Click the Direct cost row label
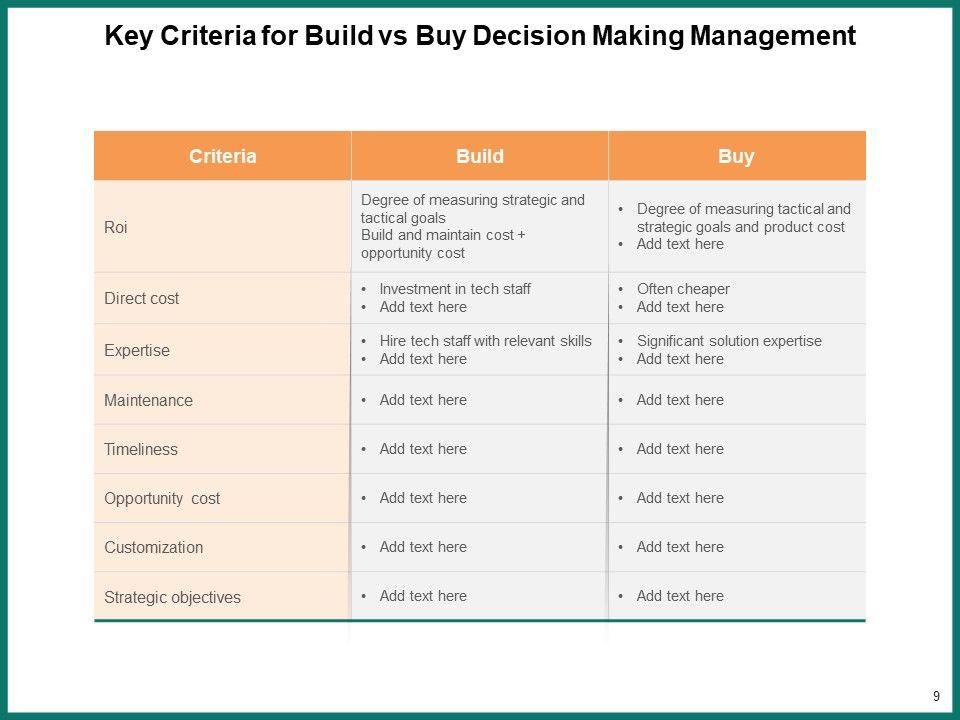This screenshot has height=720, width=960. 142,298
